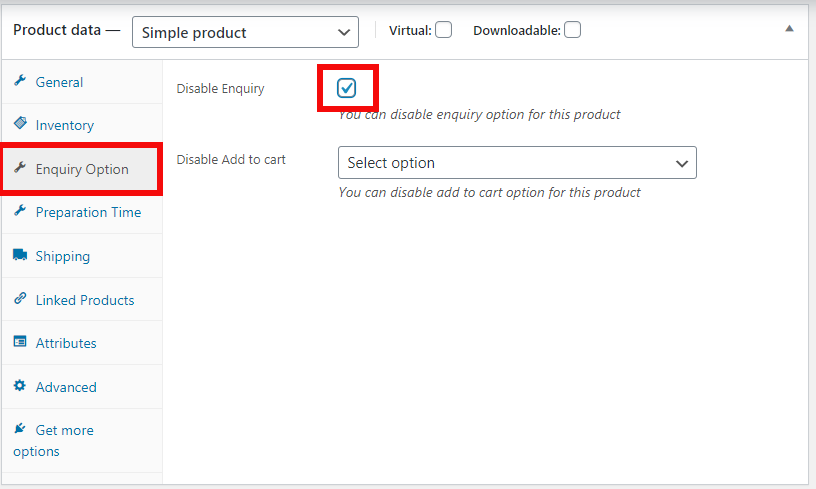The width and height of the screenshot is (816, 489).
Task: Click the wrench icon beside Enquiry Option
Action: pyautogui.click(x=20, y=168)
